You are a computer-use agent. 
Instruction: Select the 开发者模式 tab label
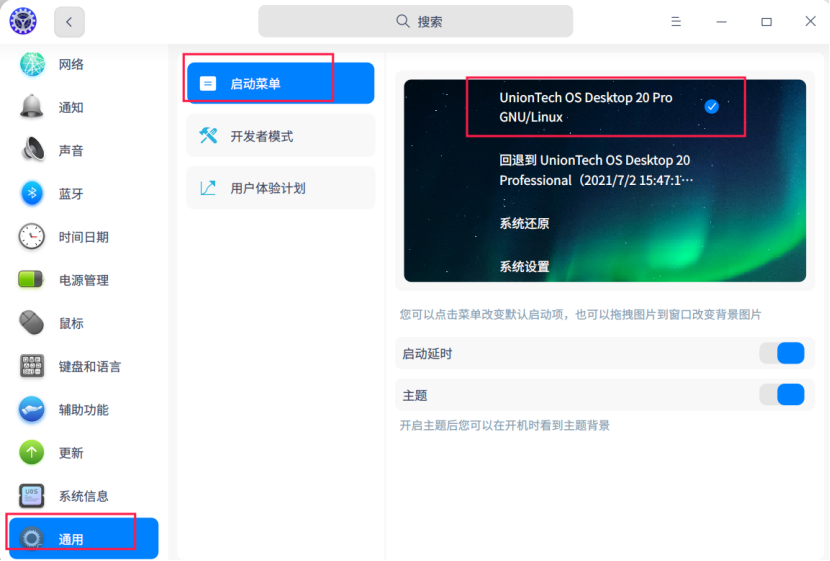coord(261,136)
